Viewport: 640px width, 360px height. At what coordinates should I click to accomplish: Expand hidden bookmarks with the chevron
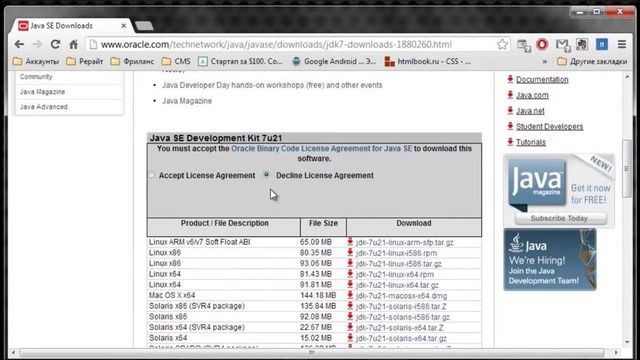click(x=544, y=61)
